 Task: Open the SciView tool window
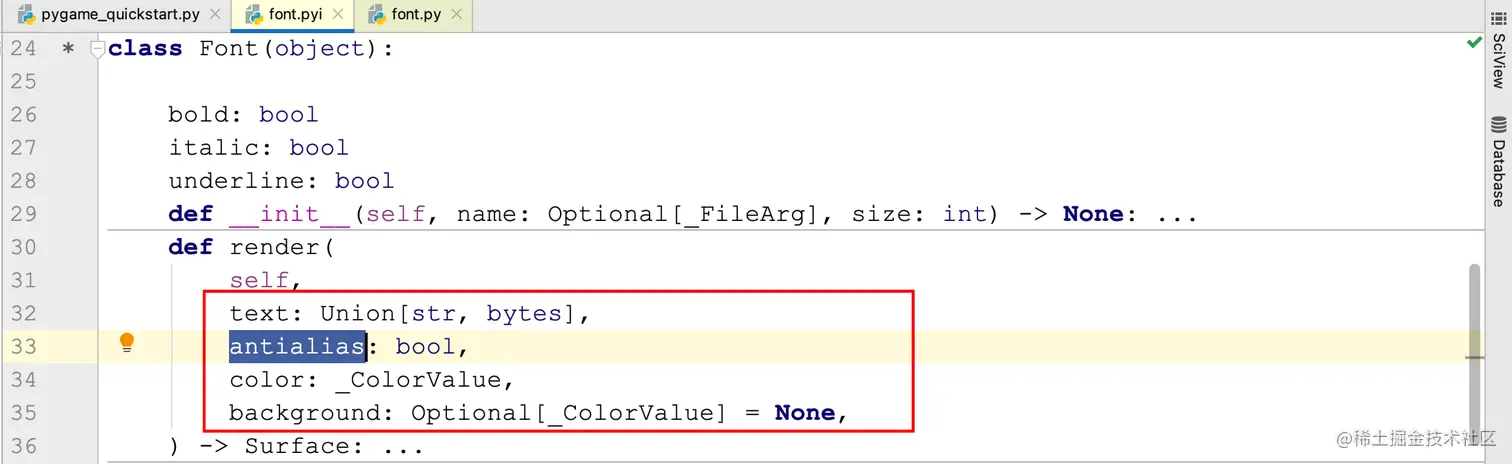pyautogui.click(x=1498, y=60)
